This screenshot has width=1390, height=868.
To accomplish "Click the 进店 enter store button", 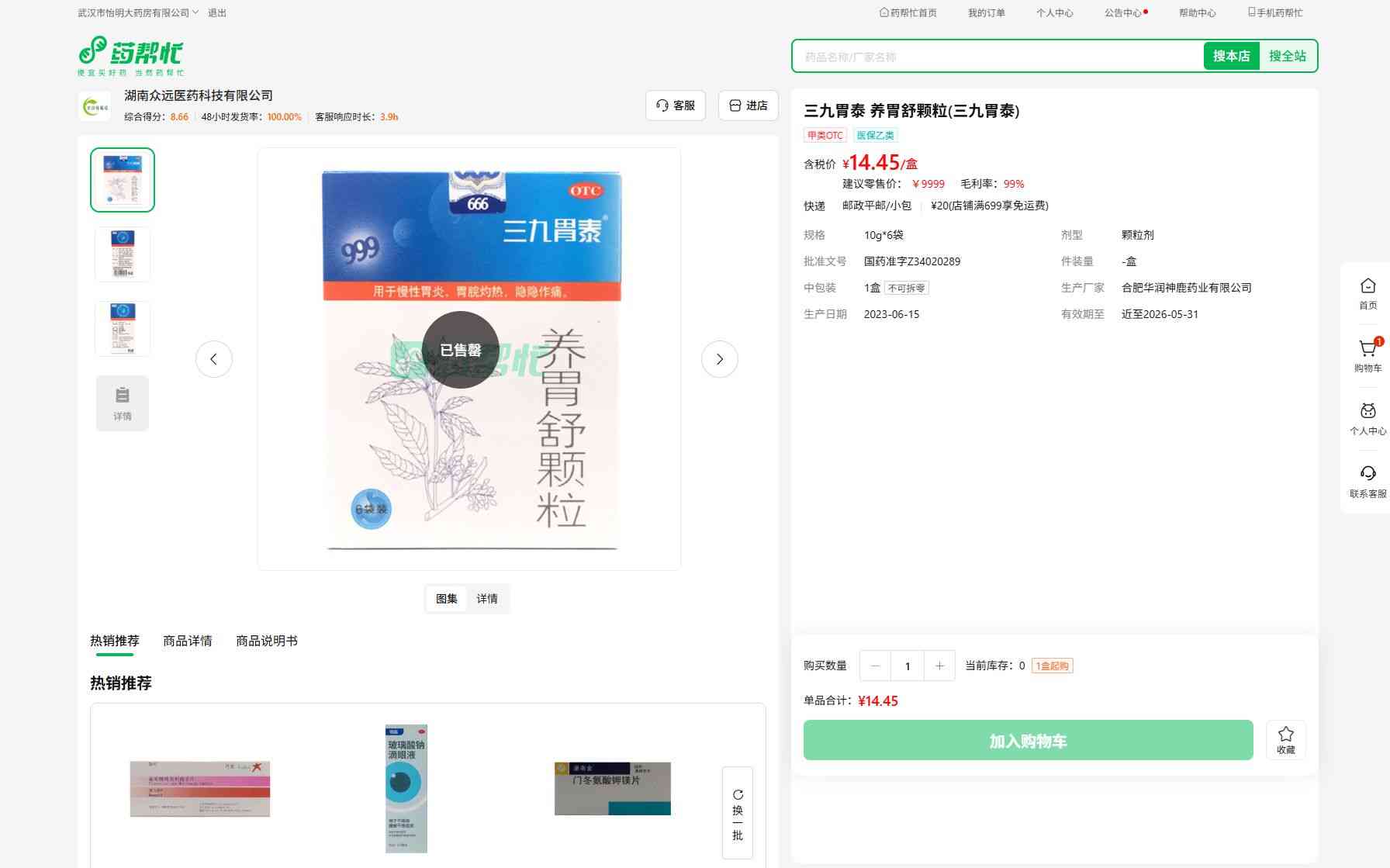I will click(x=749, y=105).
